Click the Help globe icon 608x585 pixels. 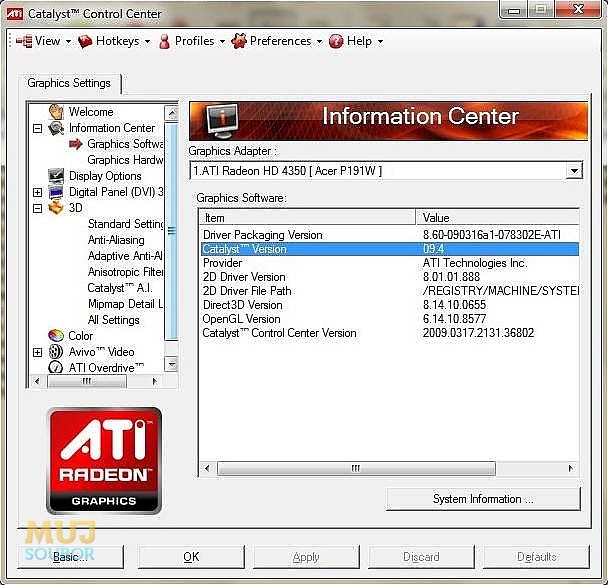336,41
